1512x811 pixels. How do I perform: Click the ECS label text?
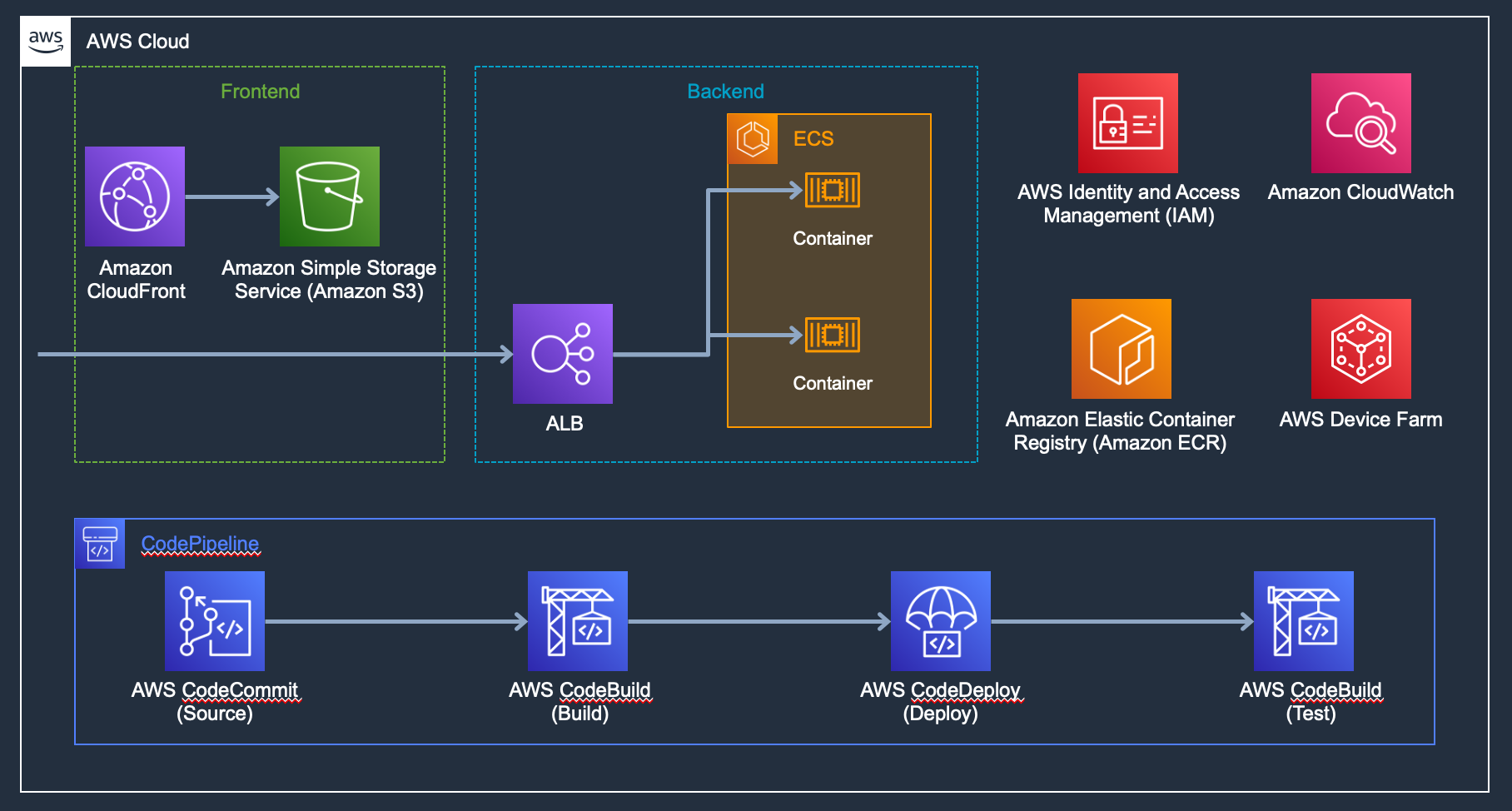[813, 139]
